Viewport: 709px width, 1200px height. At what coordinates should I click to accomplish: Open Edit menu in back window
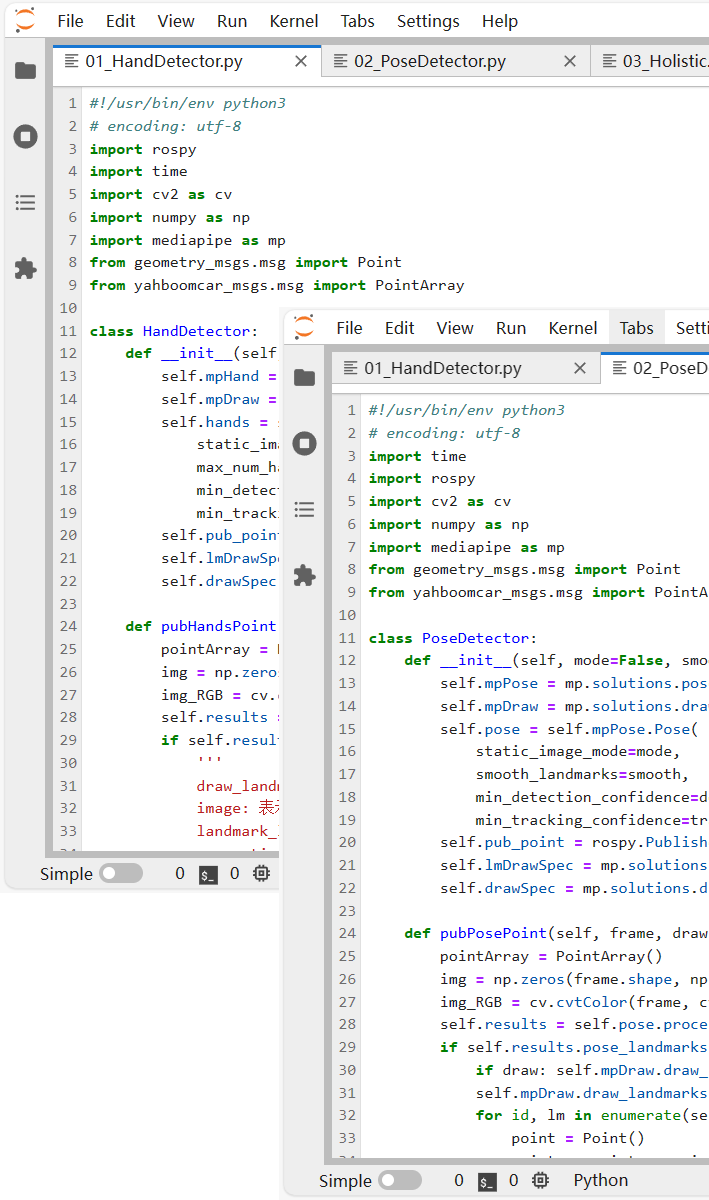point(120,21)
